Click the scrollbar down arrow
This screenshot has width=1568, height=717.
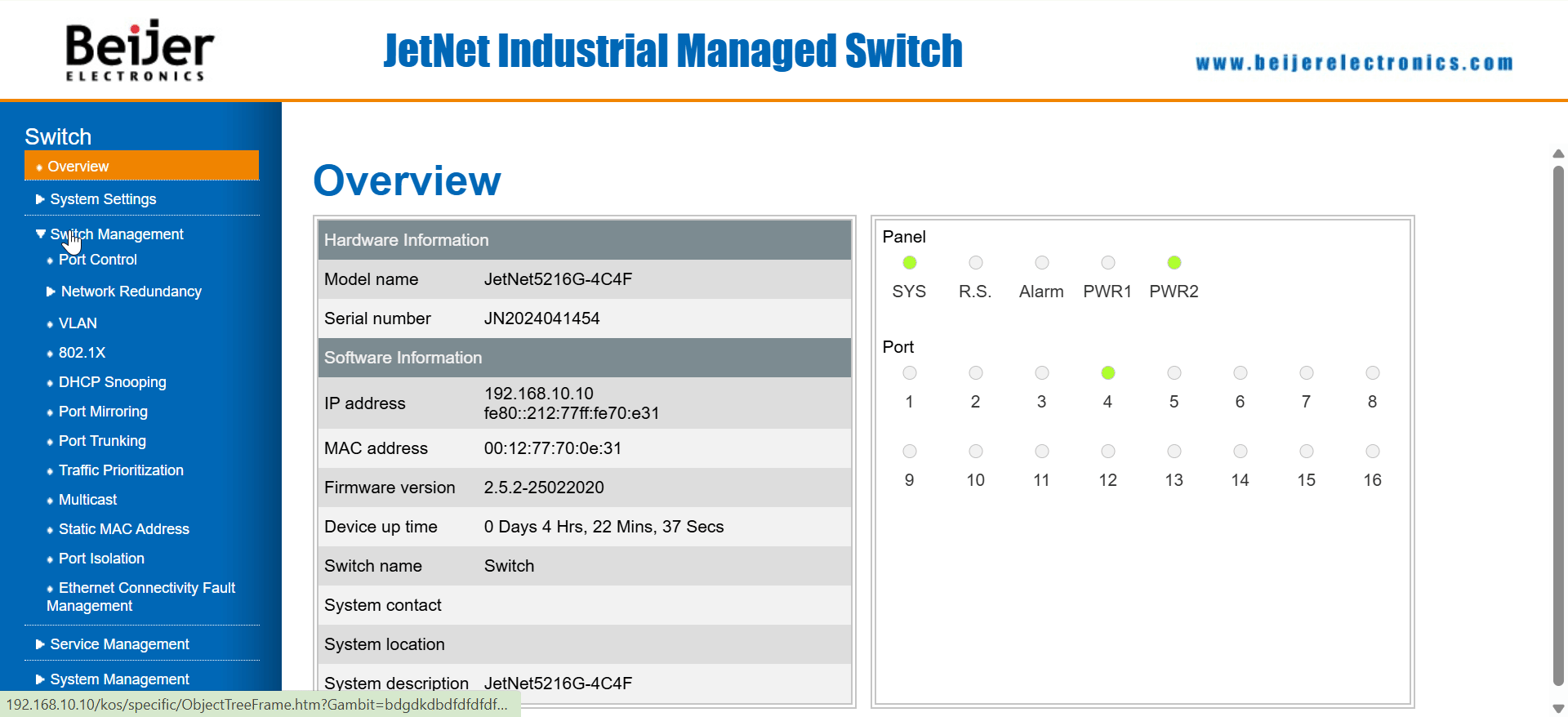1558,708
